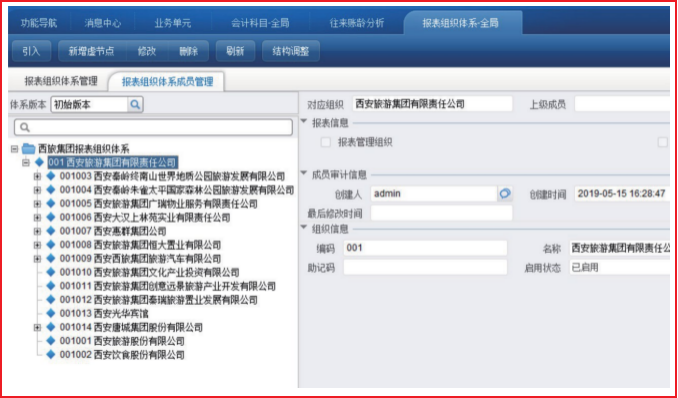Click diamond icon of 001003 node
Viewport: 678px width, 398px height.
pos(51,176)
